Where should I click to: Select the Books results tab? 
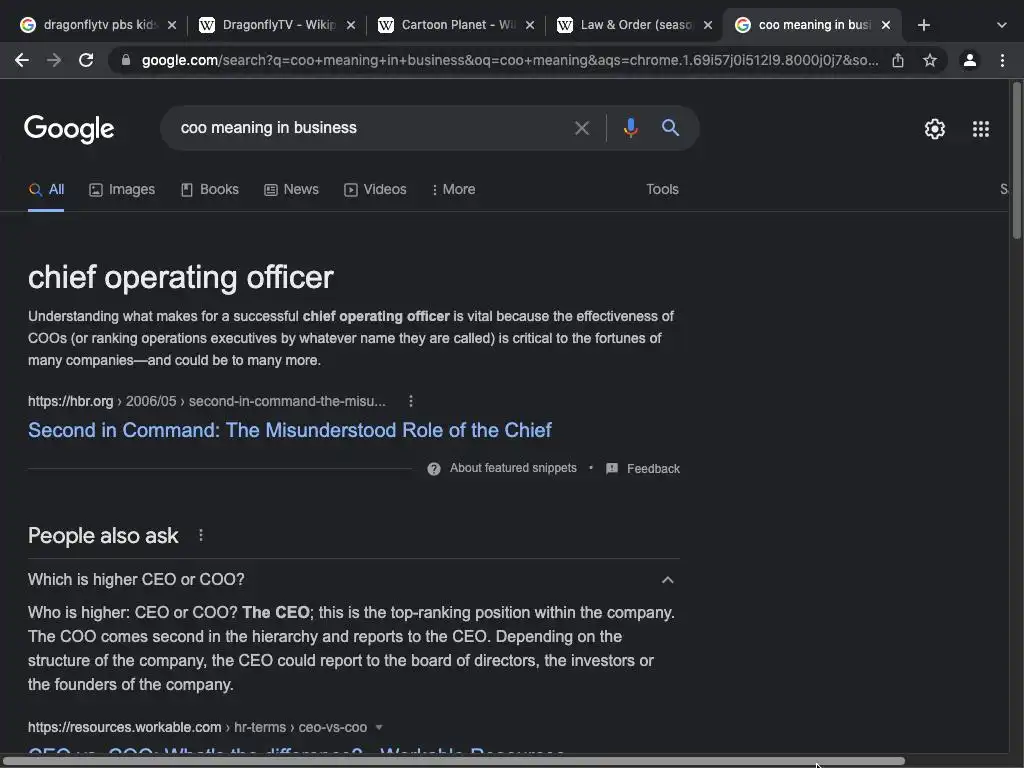click(210, 189)
